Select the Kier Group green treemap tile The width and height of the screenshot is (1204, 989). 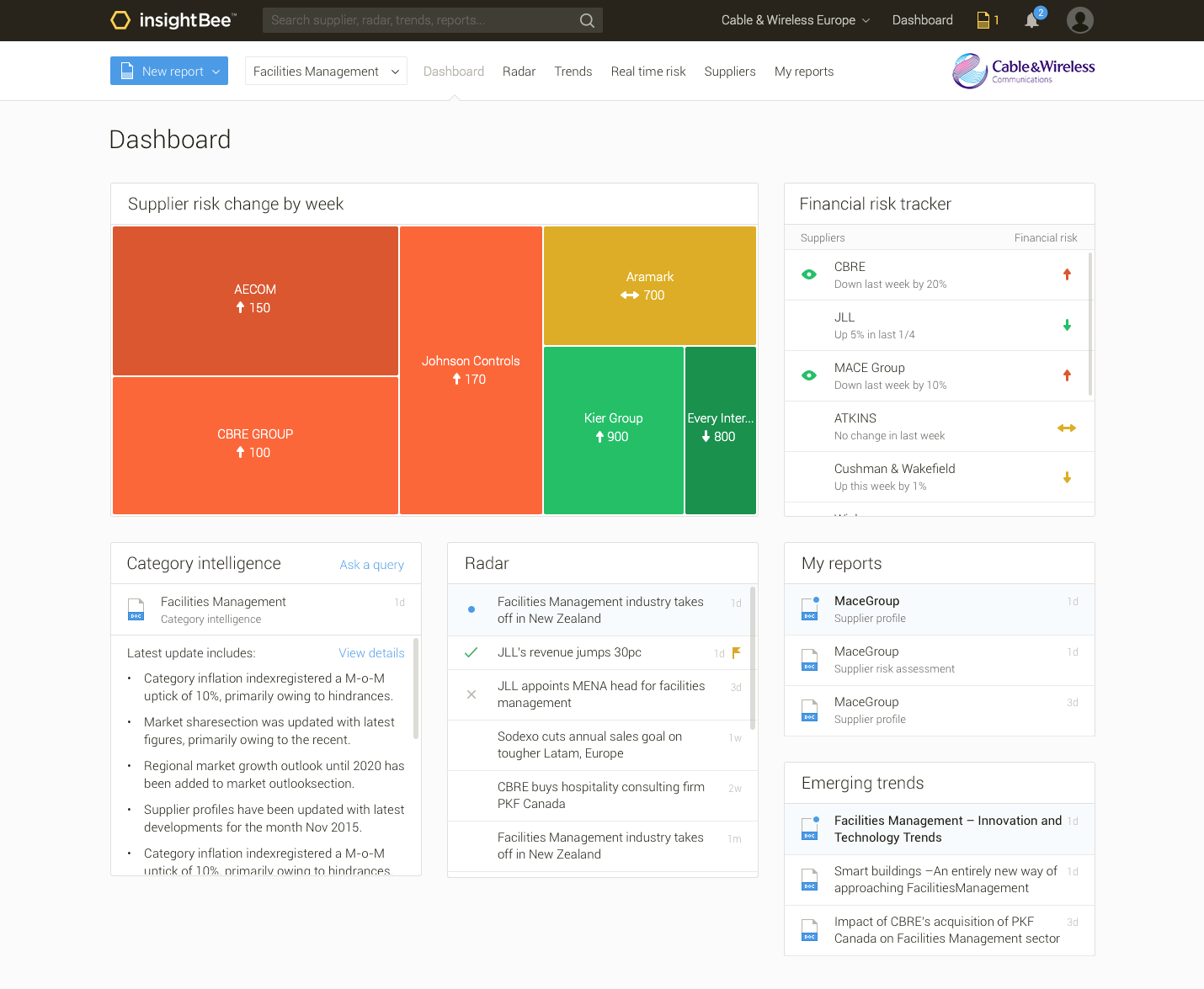click(x=614, y=430)
